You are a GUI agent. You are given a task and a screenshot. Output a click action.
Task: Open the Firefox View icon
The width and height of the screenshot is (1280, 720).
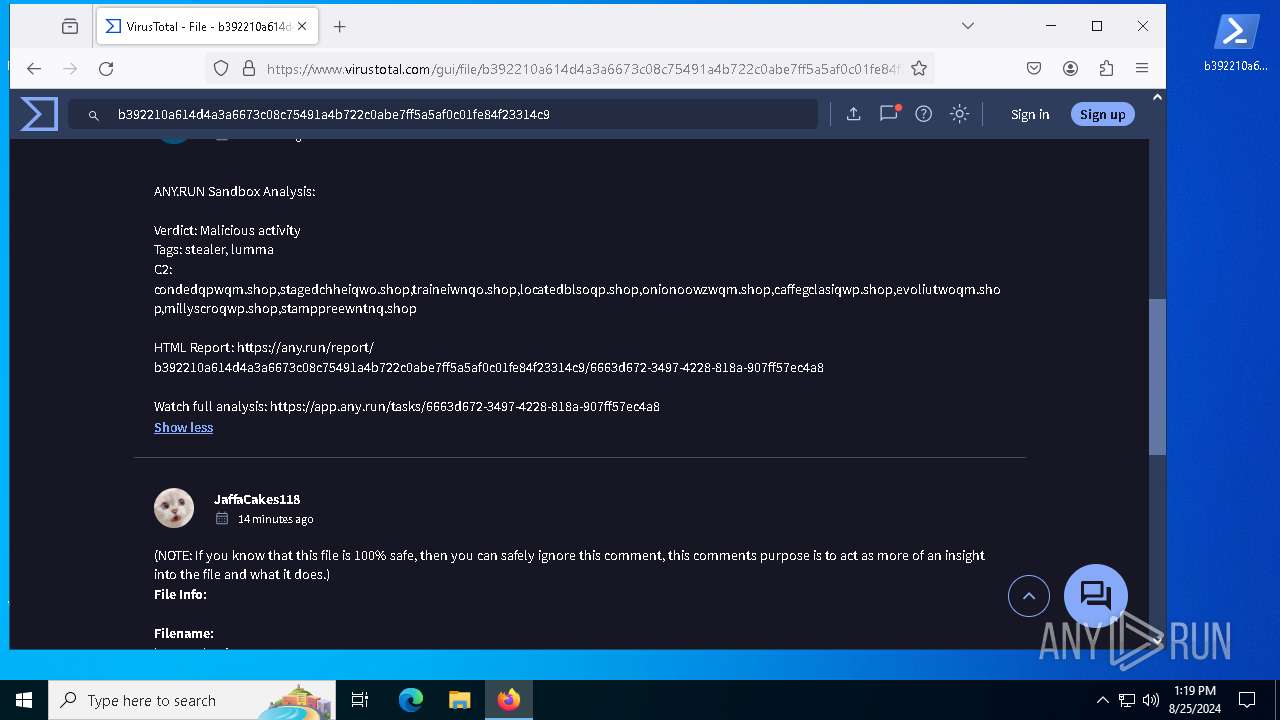point(70,26)
